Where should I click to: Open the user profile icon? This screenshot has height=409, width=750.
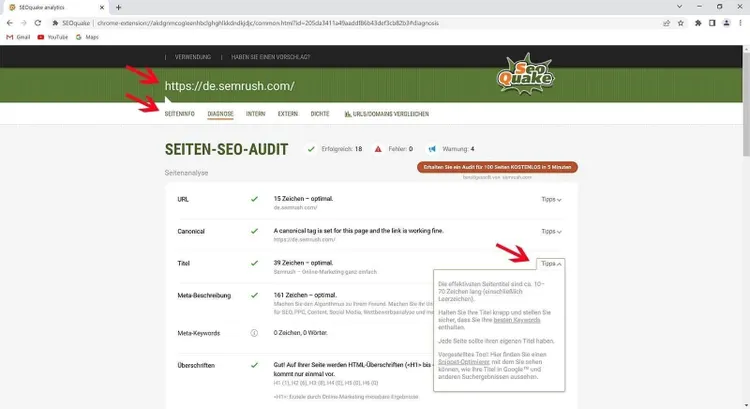click(x=726, y=23)
